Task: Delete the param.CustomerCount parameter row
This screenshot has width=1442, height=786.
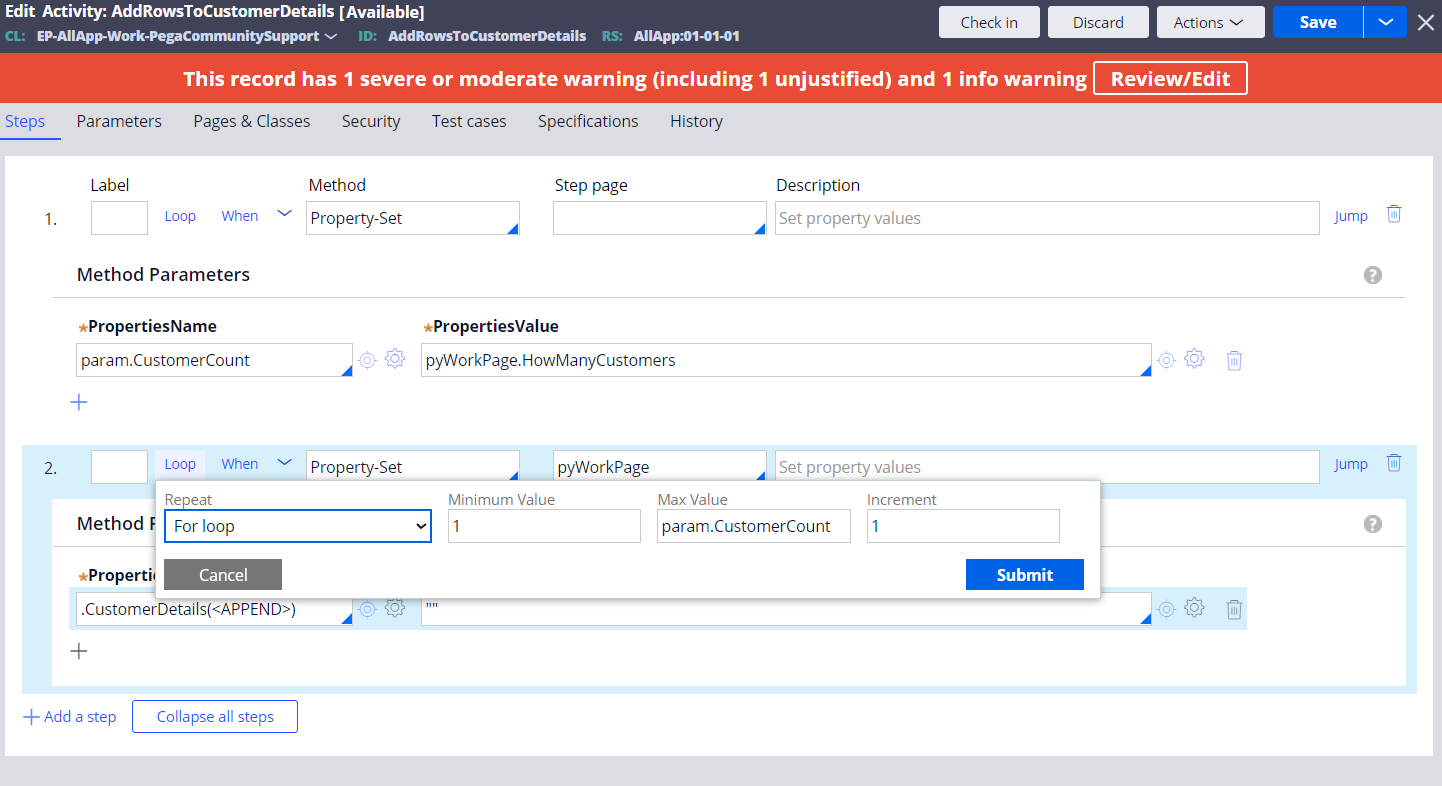Action: click(x=1234, y=361)
